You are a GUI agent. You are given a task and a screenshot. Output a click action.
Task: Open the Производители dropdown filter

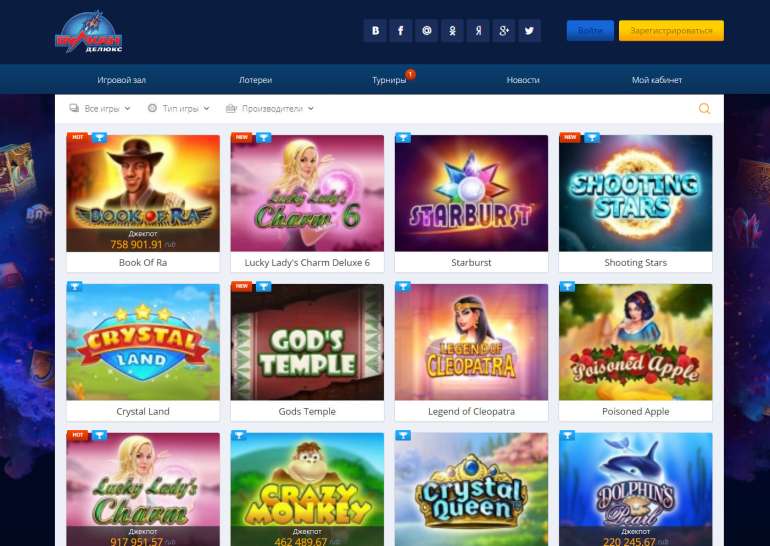click(270, 109)
